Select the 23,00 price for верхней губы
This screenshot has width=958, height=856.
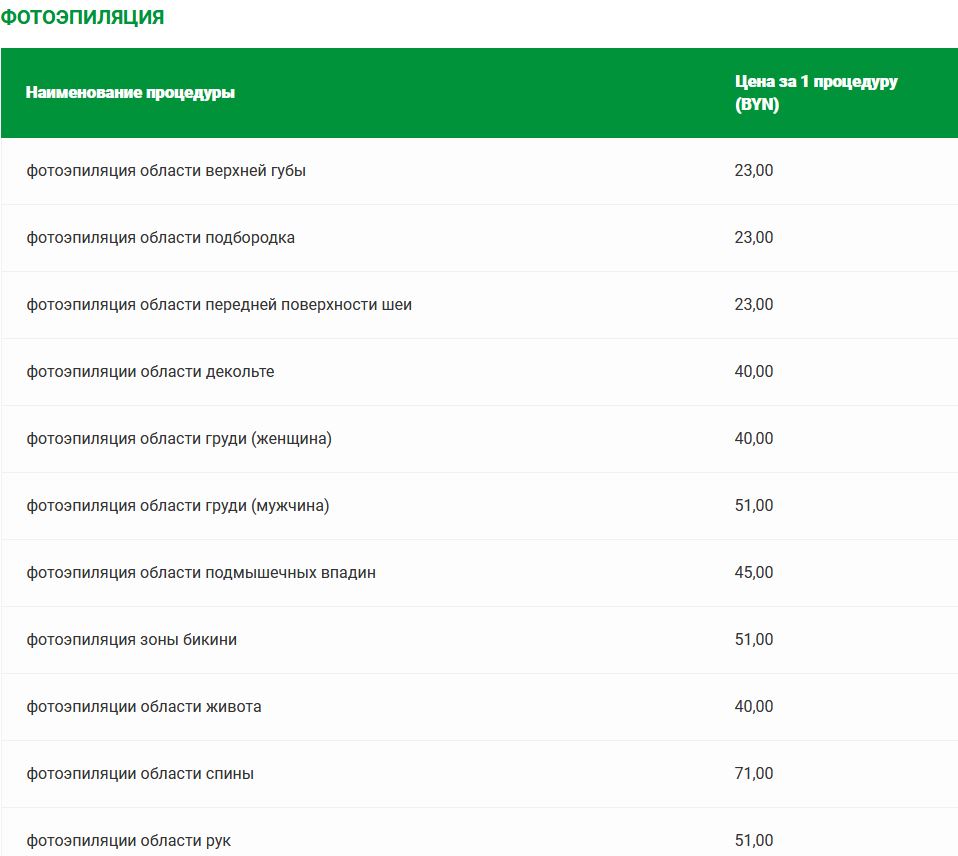pyautogui.click(x=754, y=171)
